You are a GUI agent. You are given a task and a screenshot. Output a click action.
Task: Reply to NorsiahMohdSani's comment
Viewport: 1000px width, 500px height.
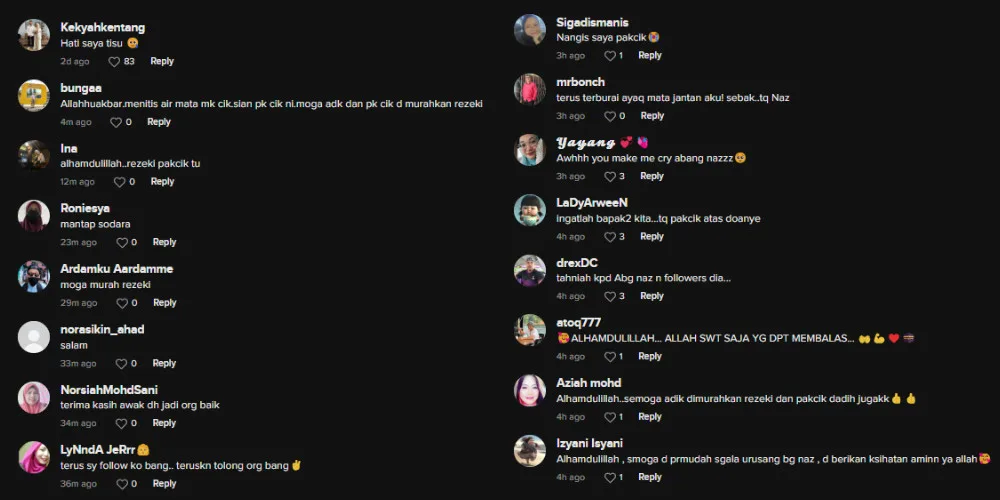click(x=164, y=423)
